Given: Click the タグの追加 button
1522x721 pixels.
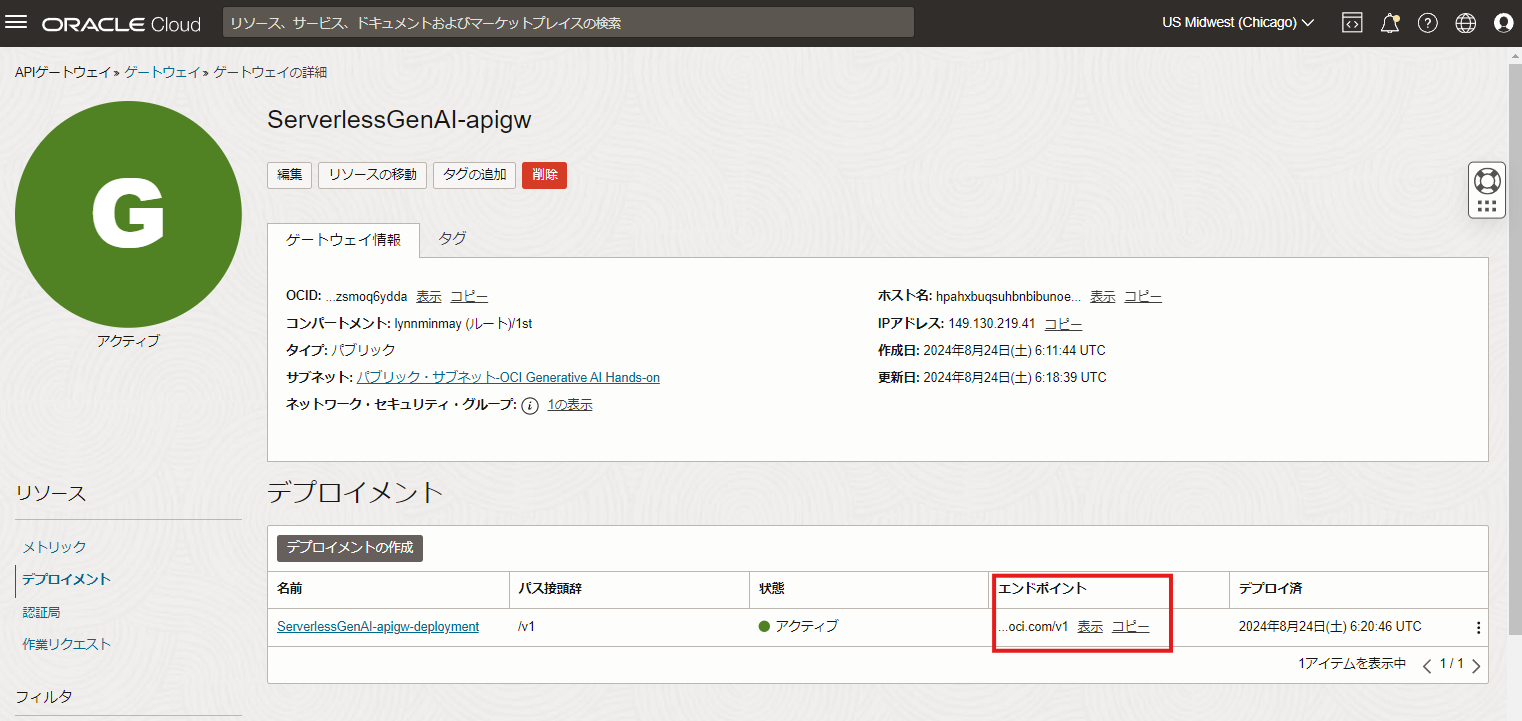Looking at the screenshot, I should pos(475,175).
